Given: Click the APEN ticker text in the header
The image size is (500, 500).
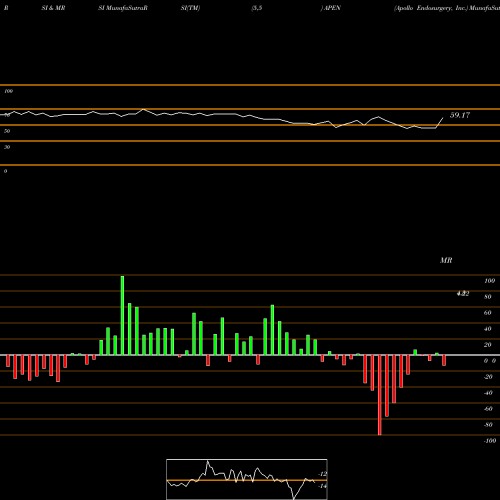Looking at the screenshot, I should (332, 8).
